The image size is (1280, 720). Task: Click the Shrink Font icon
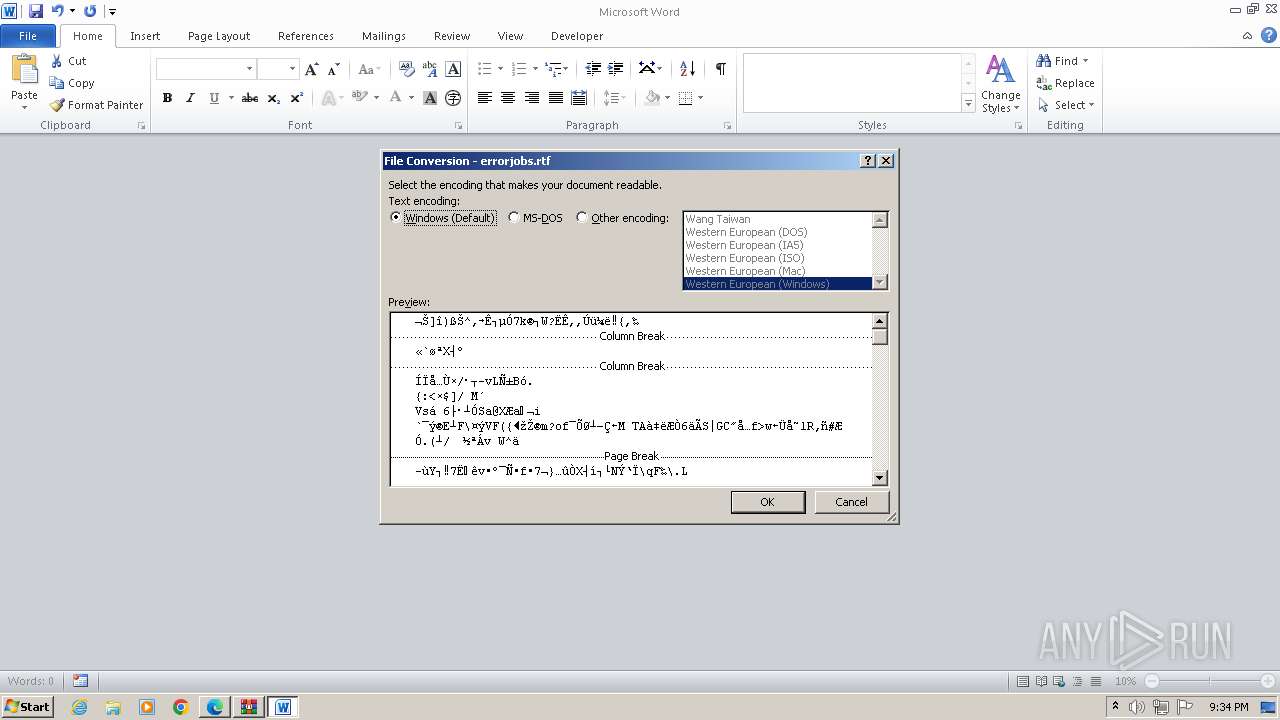pyautogui.click(x=334, y=69)
